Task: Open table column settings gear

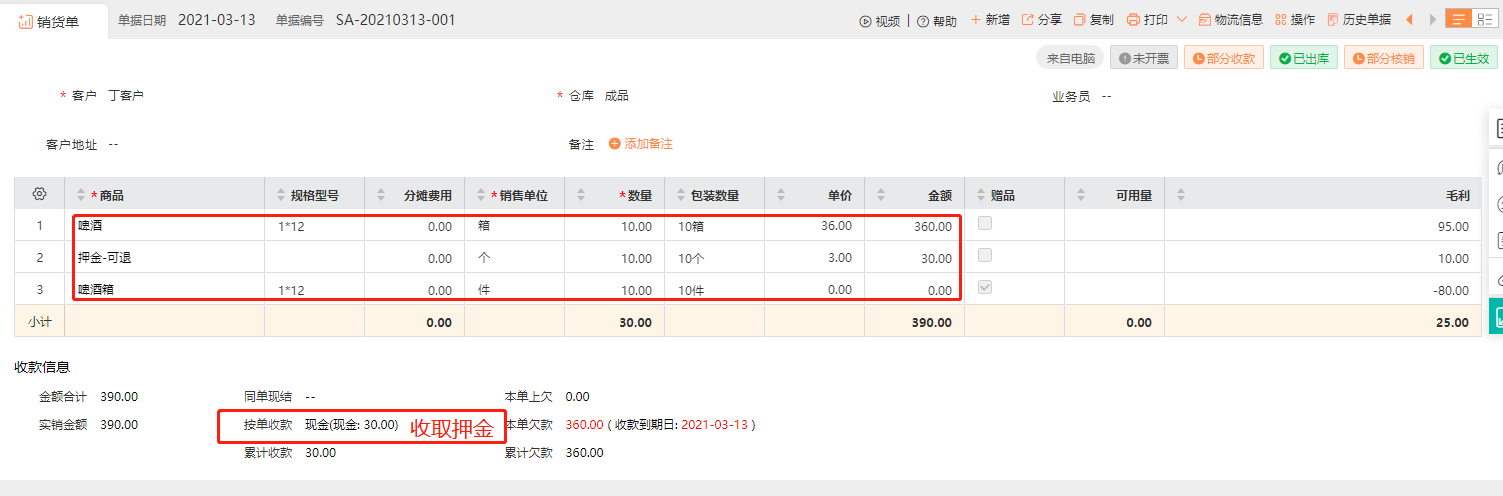Action: (x=39, y=193)
